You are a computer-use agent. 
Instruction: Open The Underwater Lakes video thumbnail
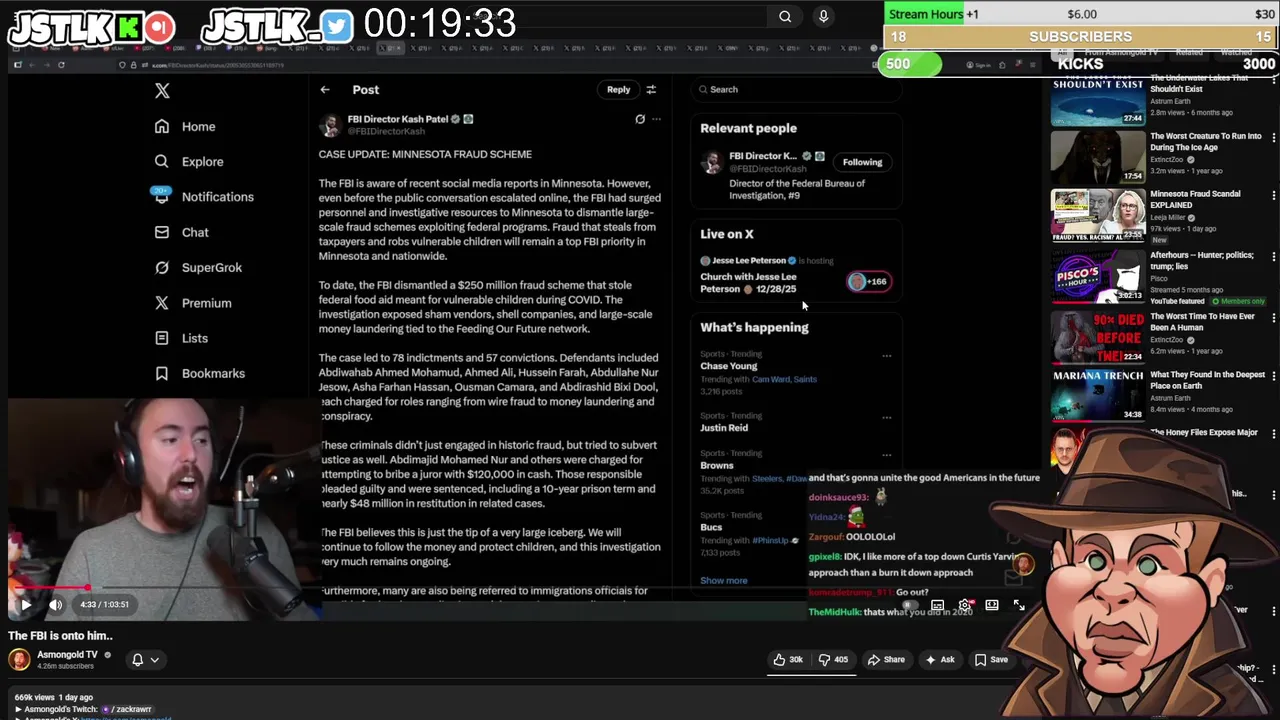[x=1098, y=100]
